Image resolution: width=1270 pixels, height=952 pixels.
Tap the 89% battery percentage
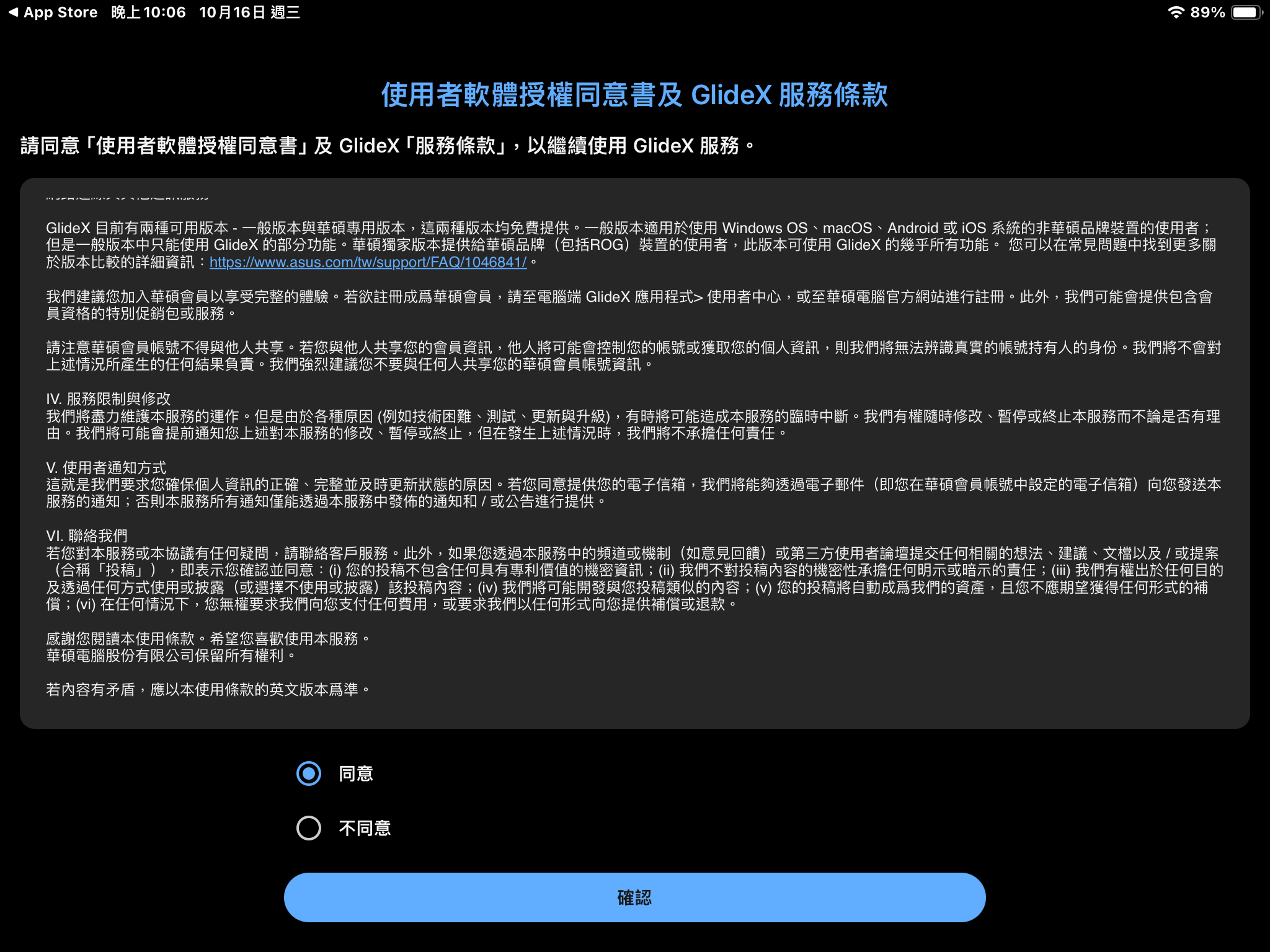tap(1207, 12)
